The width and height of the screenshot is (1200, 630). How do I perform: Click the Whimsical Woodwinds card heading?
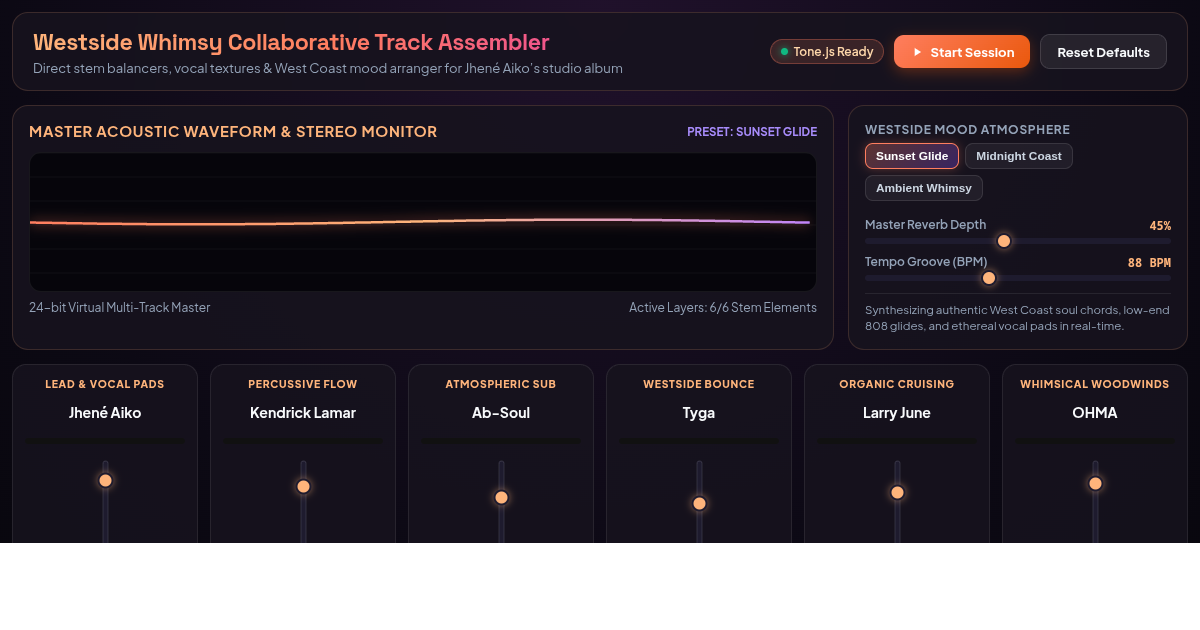point(1095,384)
